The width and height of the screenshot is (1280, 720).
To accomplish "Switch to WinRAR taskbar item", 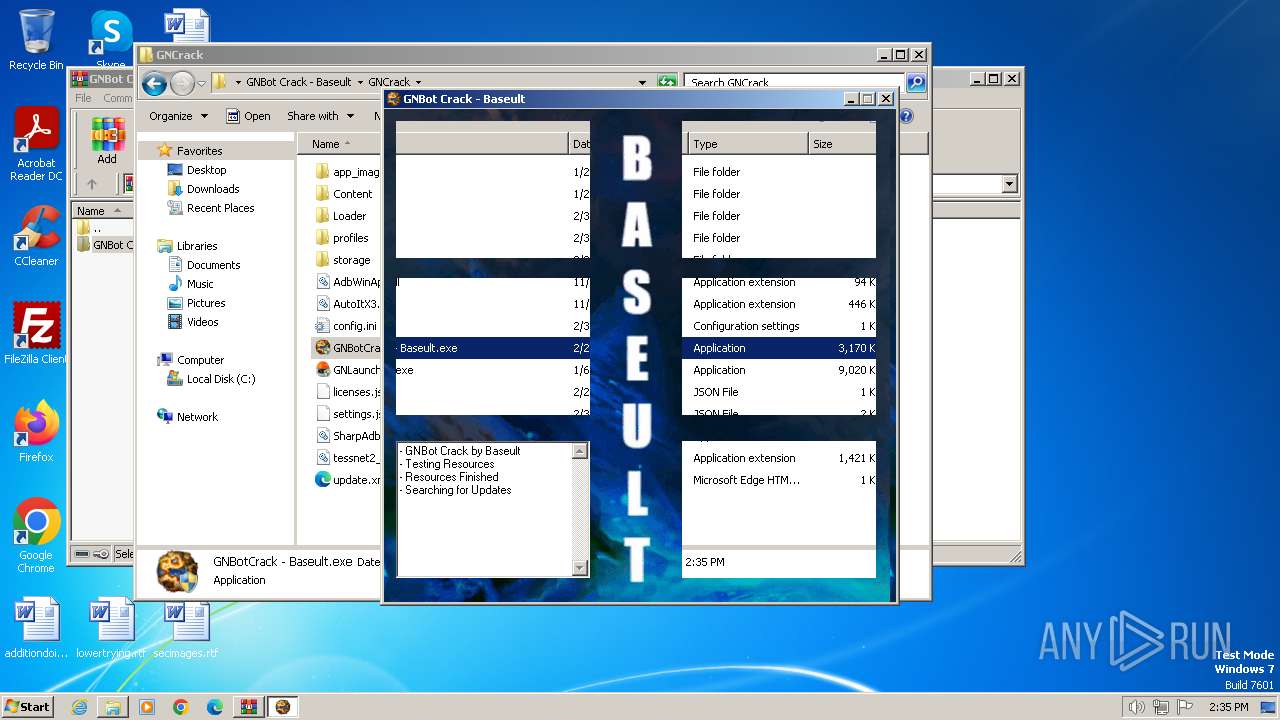I will pos(249,707).
